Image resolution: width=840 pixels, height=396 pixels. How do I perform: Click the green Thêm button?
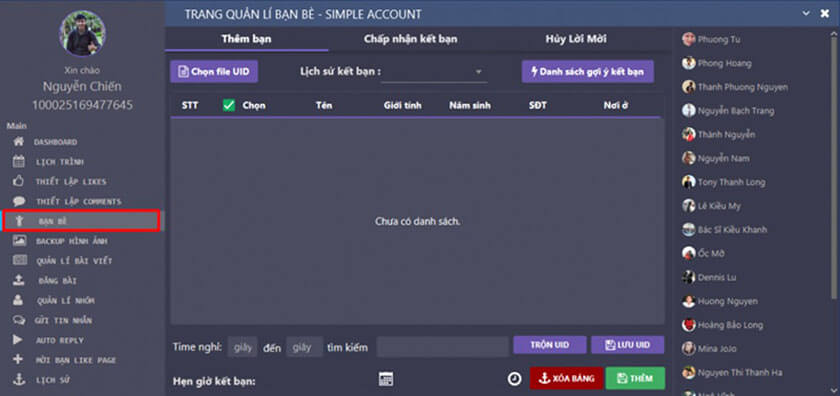[635, 378]
